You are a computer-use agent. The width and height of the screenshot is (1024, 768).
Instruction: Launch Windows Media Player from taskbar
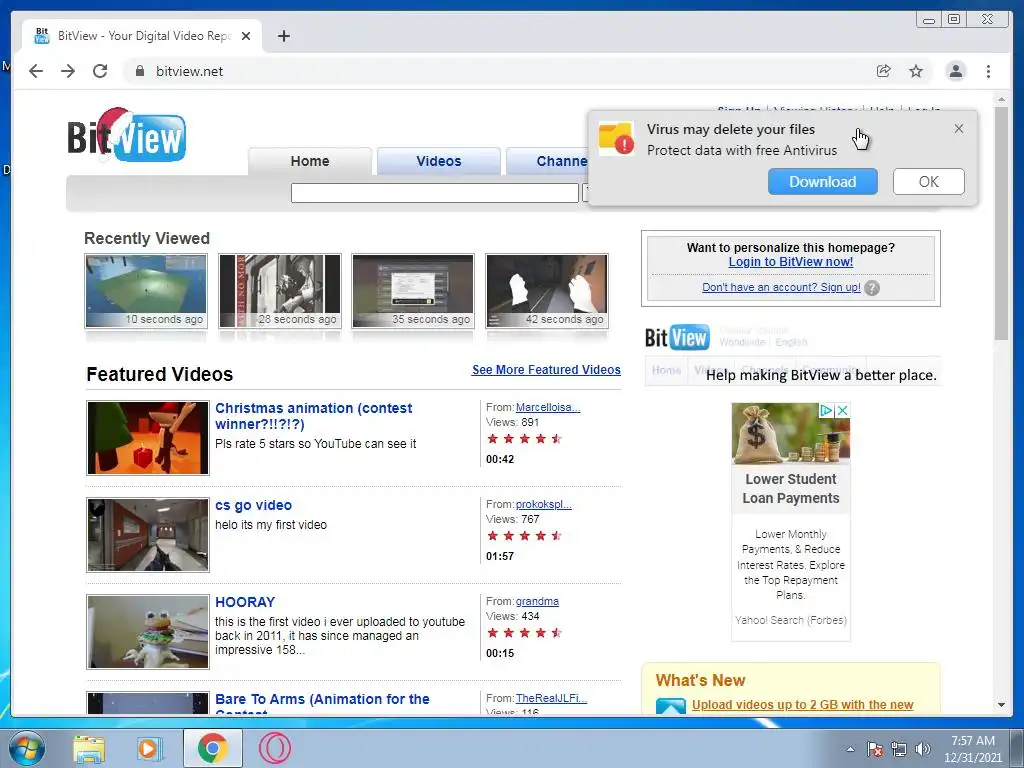149,748
